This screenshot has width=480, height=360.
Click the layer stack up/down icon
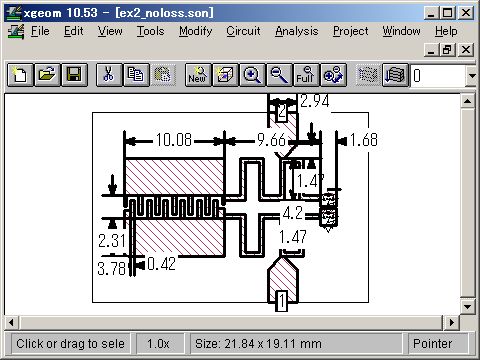tap(395, 75)
